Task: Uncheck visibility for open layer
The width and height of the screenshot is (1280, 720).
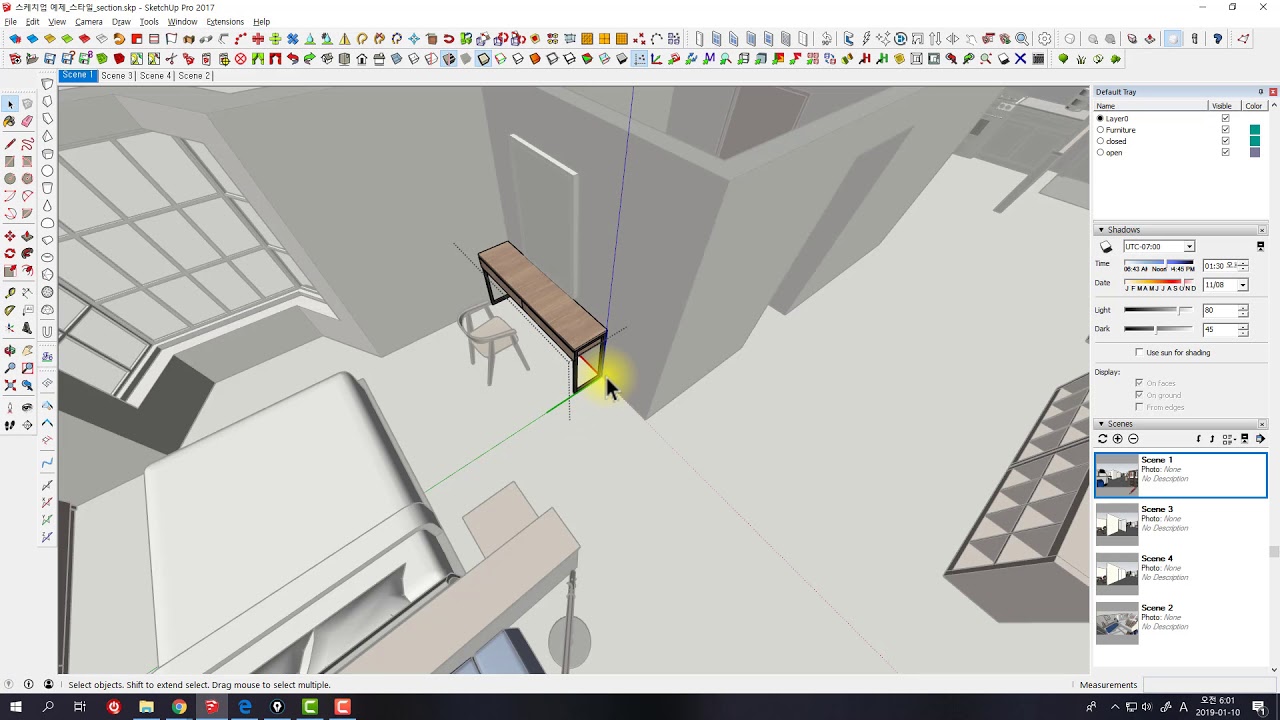Action: point(1225,152)
